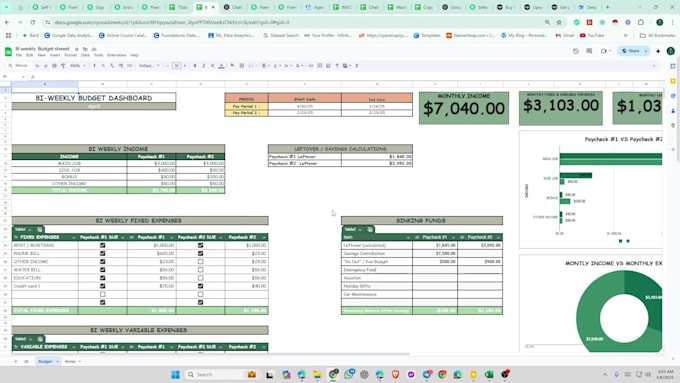
Task: Open File Explorer from the taskbar
Action: tap(317, 374)
